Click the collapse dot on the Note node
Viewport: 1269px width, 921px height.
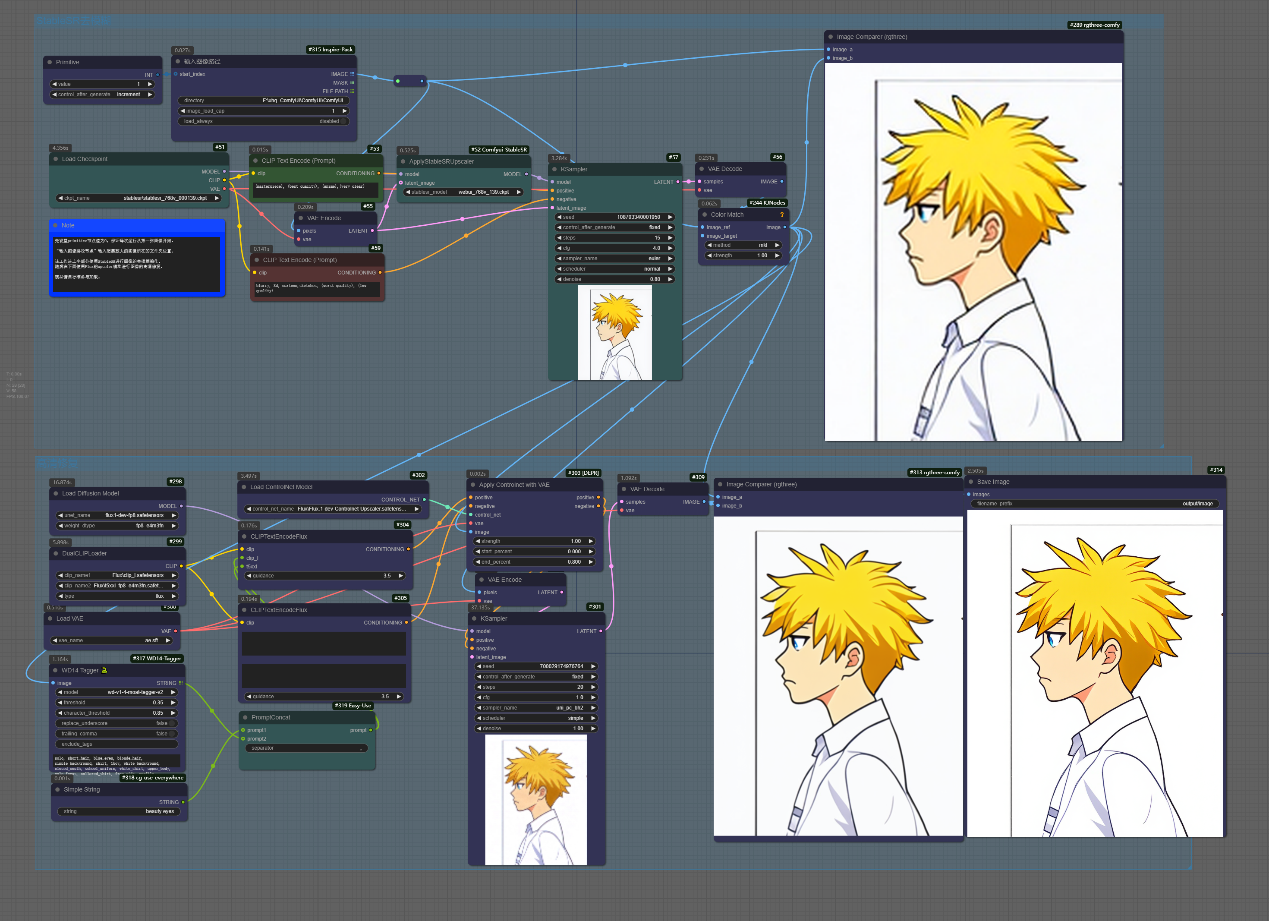[55, 226]
